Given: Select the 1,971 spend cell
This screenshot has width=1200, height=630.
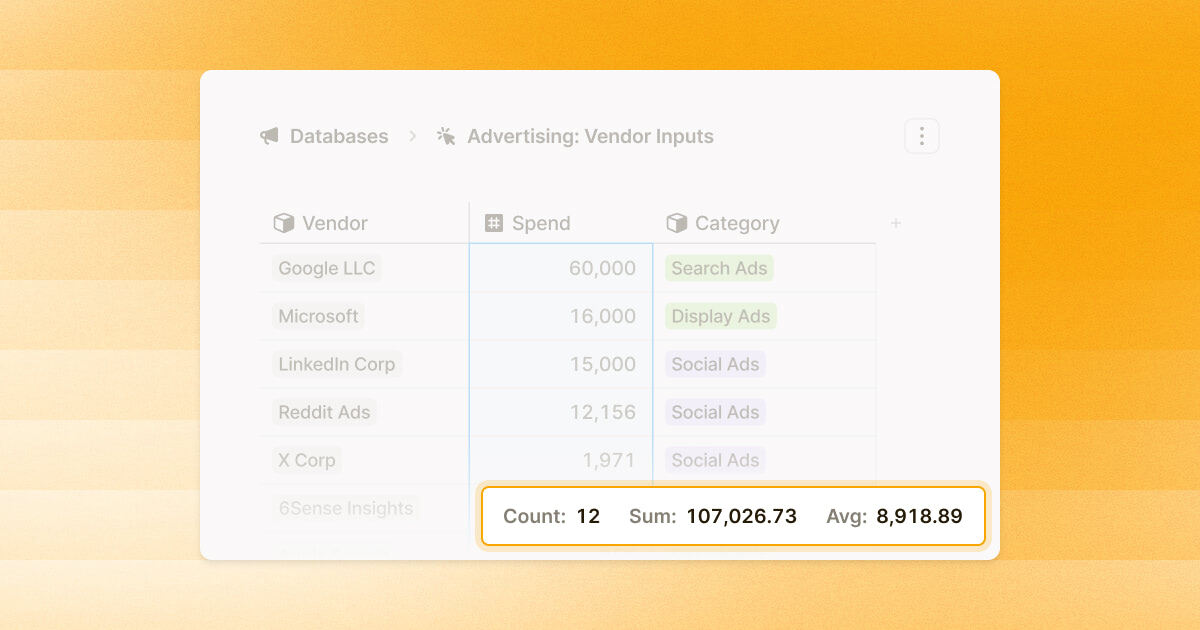Looking at the screenshot, I should (561, 460).
